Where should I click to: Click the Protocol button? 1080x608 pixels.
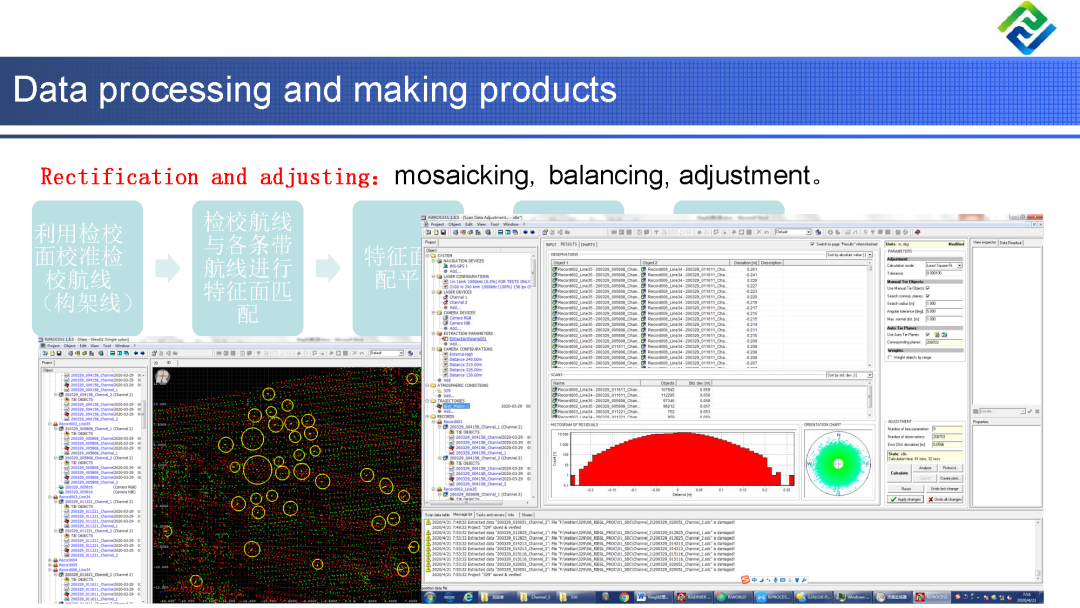pos(951,468)
